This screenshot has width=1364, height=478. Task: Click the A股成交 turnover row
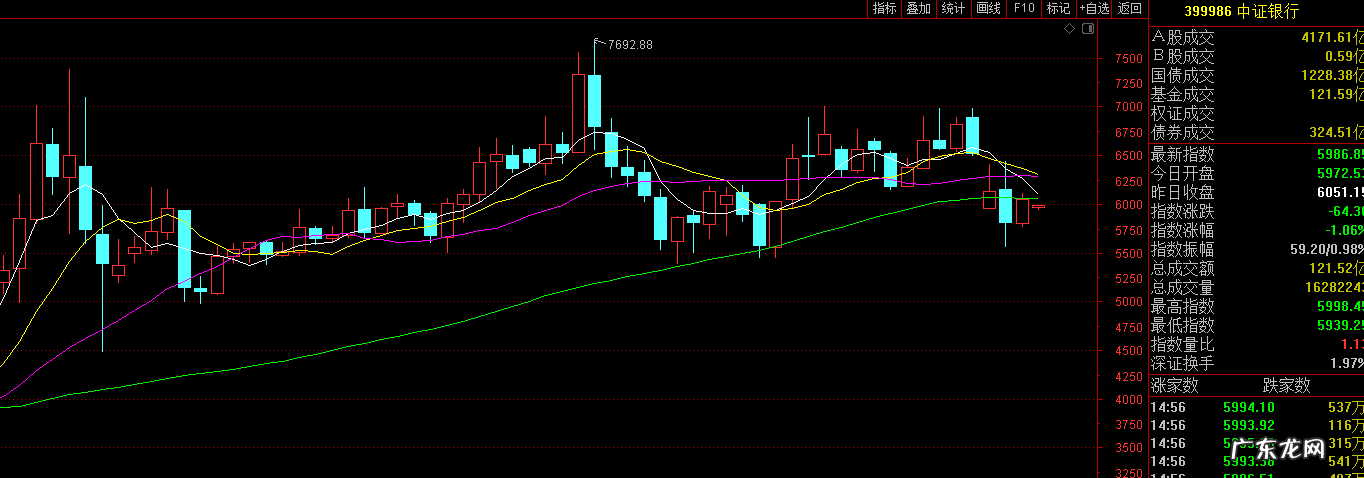[1256, 38]
